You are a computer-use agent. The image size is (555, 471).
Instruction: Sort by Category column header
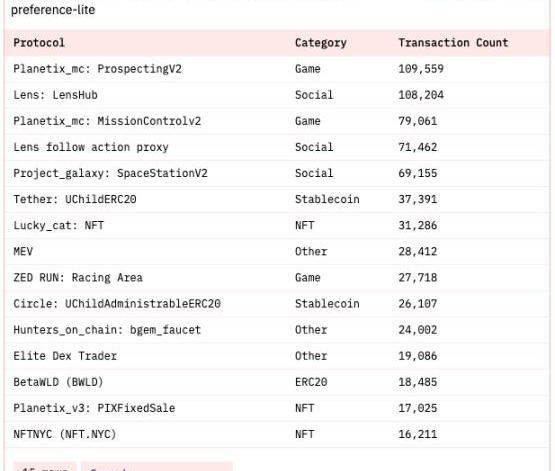(x=321, y=43)
